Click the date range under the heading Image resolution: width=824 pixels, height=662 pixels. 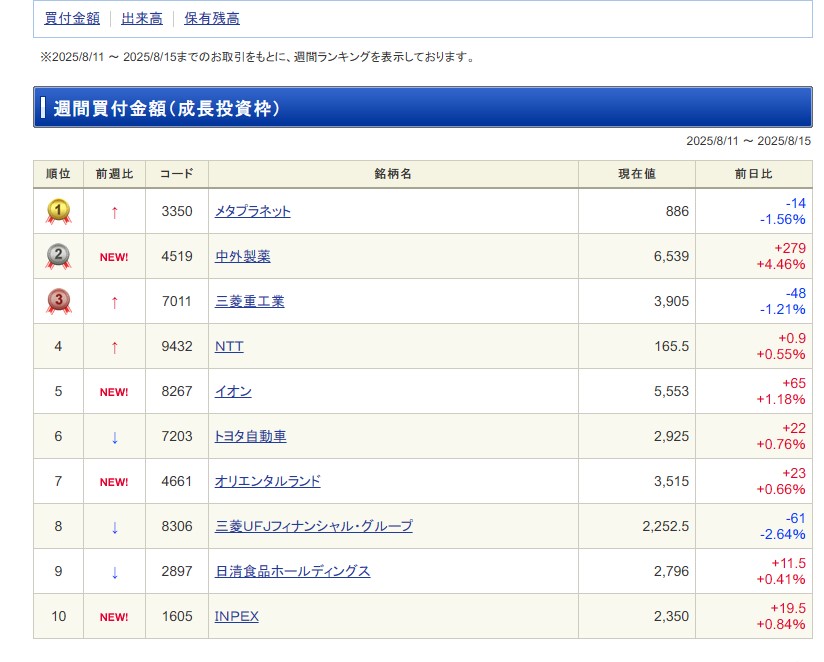tap(748, 141)
